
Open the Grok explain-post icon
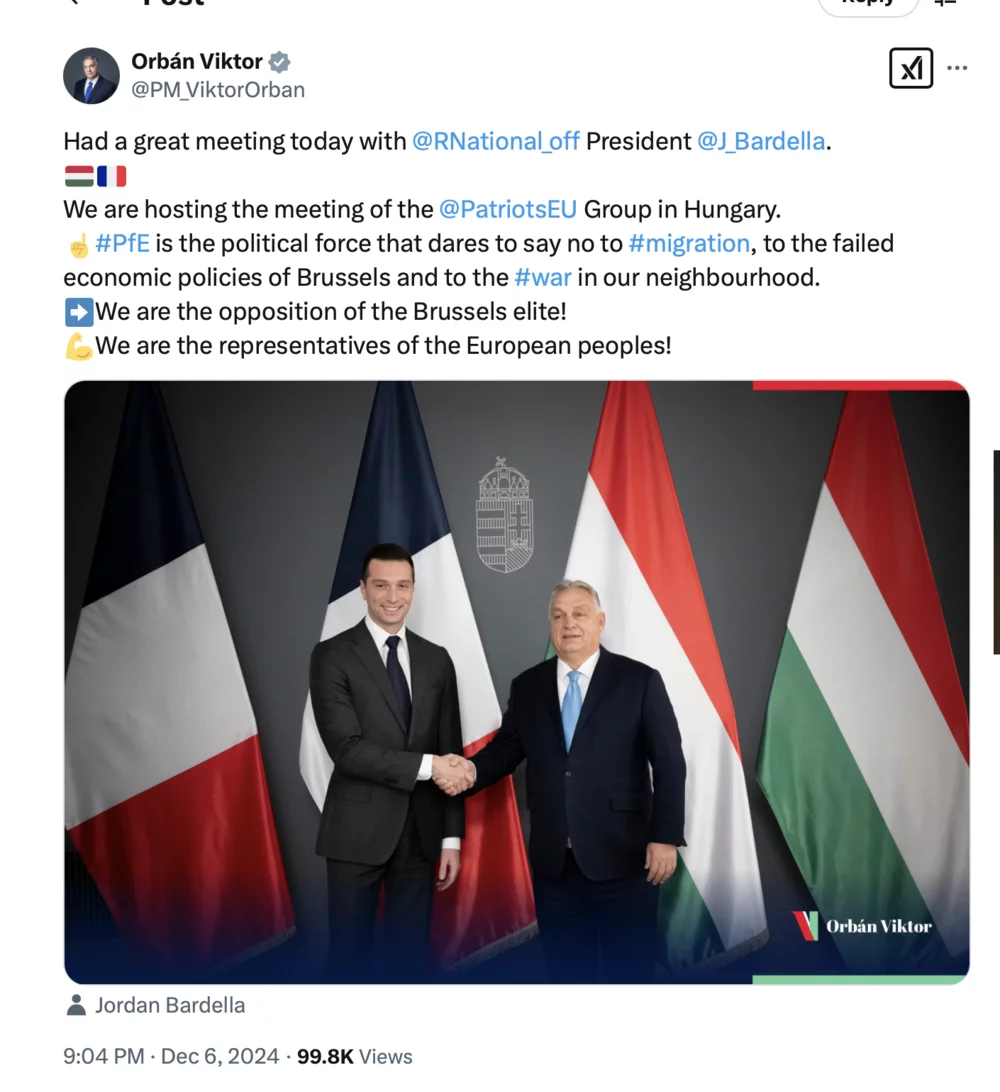point(910,69)
